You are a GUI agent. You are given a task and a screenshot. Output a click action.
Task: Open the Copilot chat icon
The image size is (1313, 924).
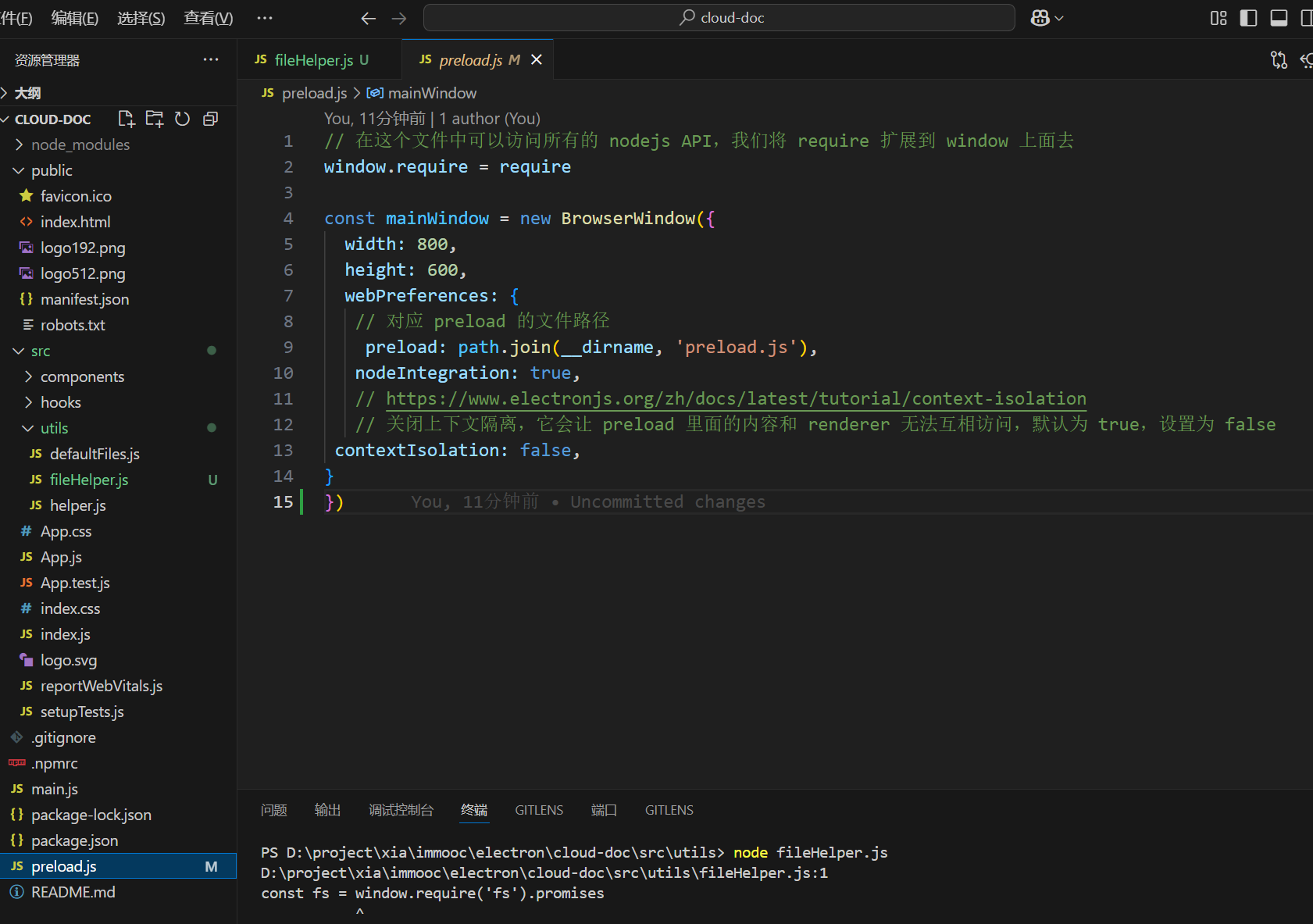pyautogui.click(x=1040, y=18)
